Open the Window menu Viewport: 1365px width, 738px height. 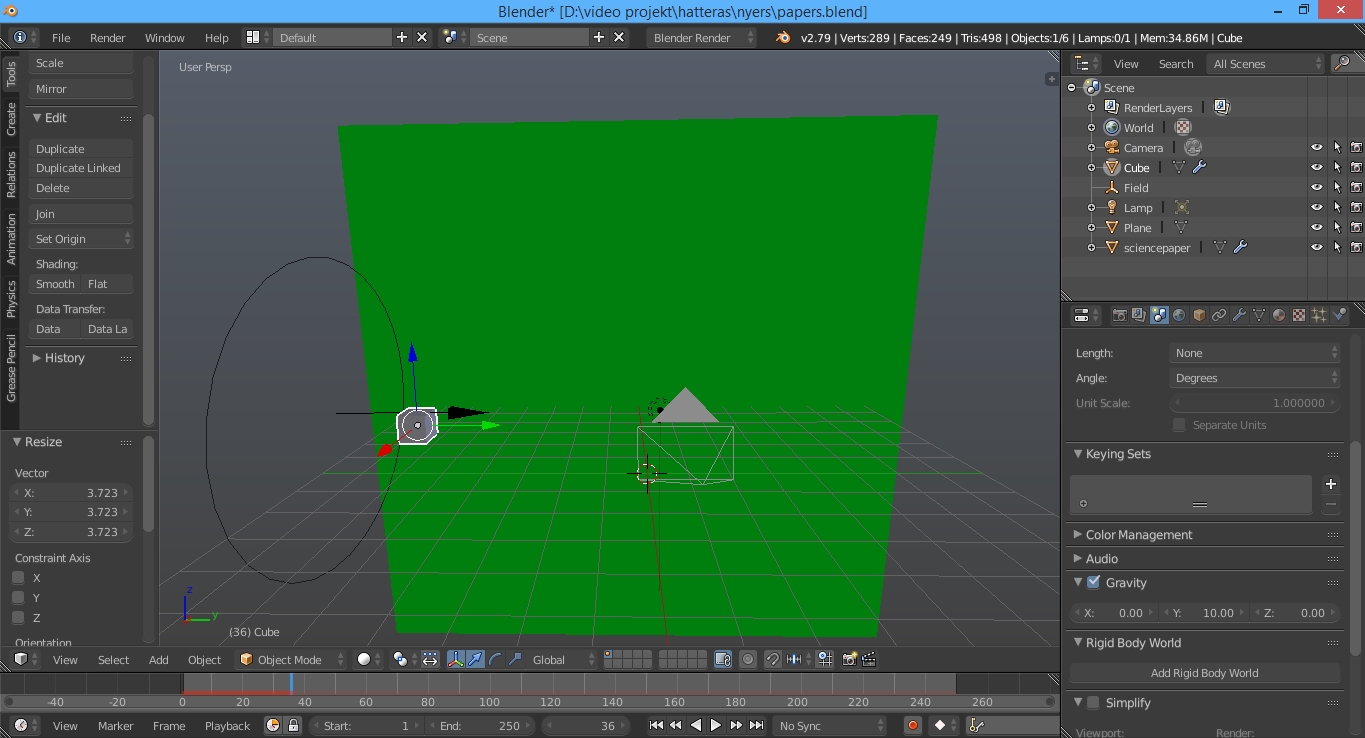click(x=165, y=37)
